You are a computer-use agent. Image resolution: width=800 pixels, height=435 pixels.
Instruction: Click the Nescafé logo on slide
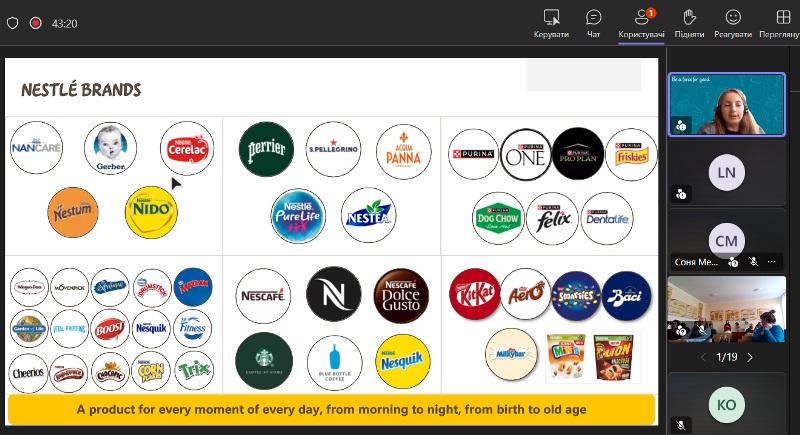tap(263, 296)
